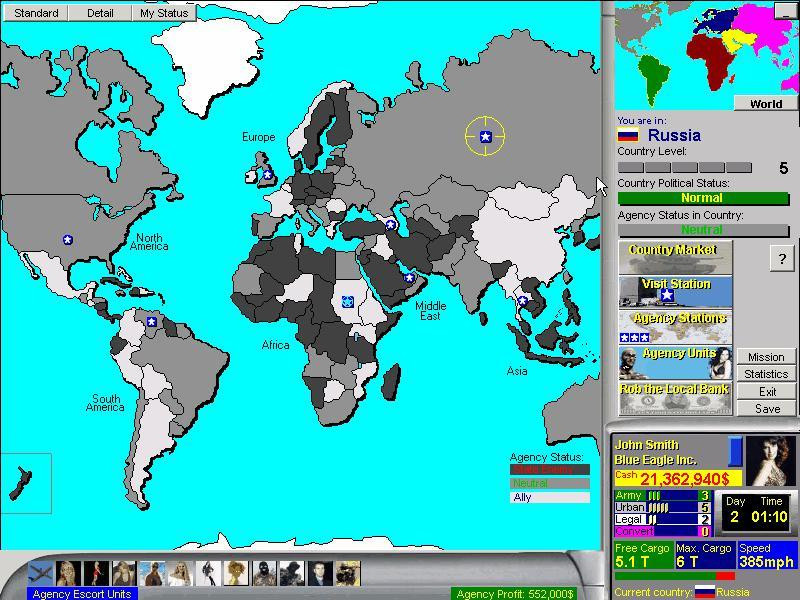The width and height of the screenshot is (800, 600).
Task: Switch to the Detail map view tab
Action: 100,13
